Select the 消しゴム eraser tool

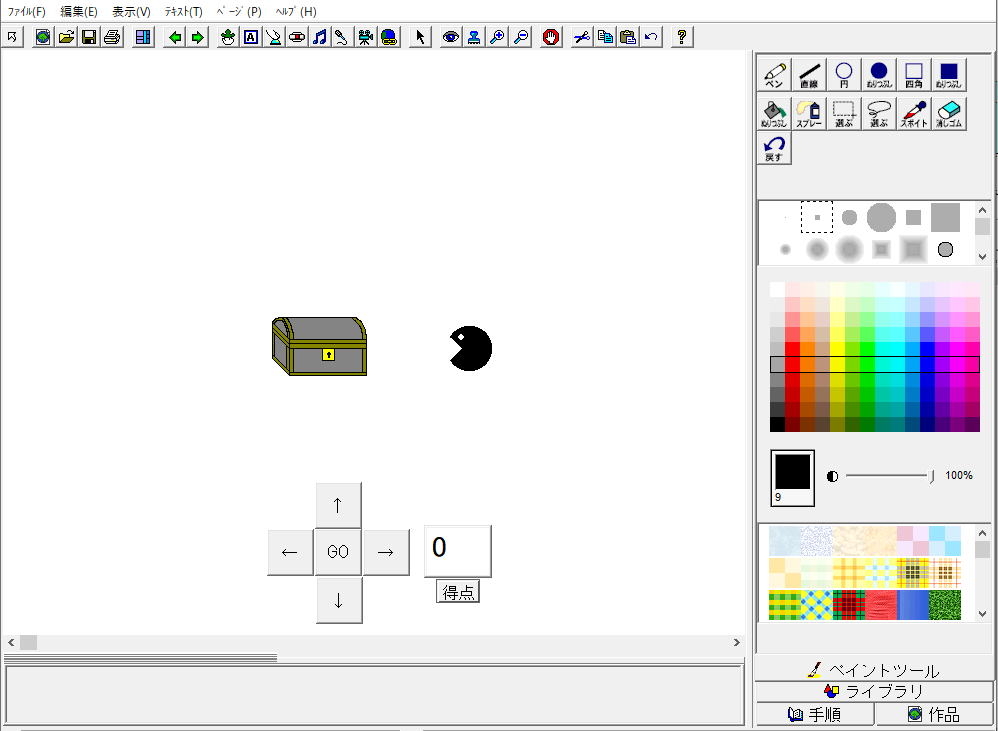point(949,114)
